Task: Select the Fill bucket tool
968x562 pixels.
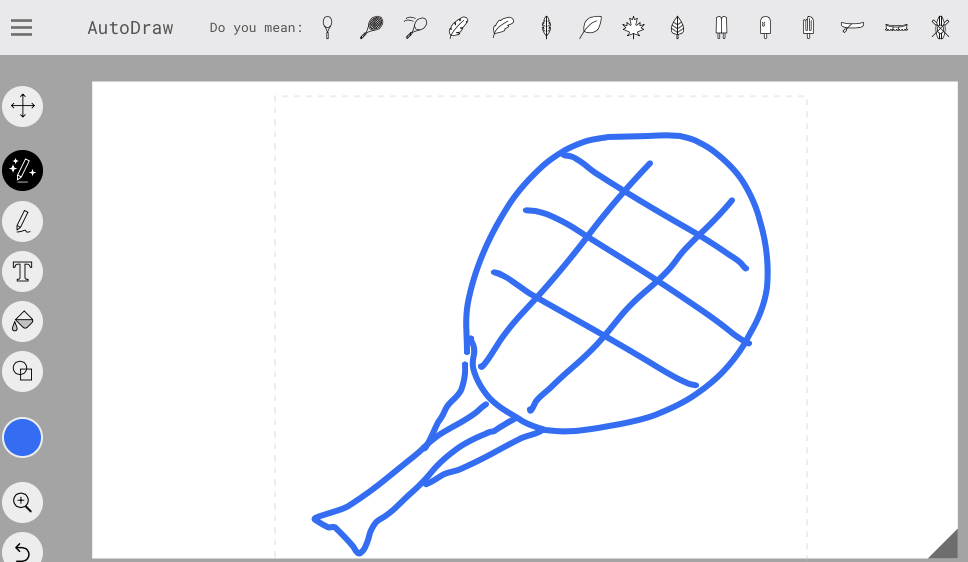Action: [x=22, y=321]
